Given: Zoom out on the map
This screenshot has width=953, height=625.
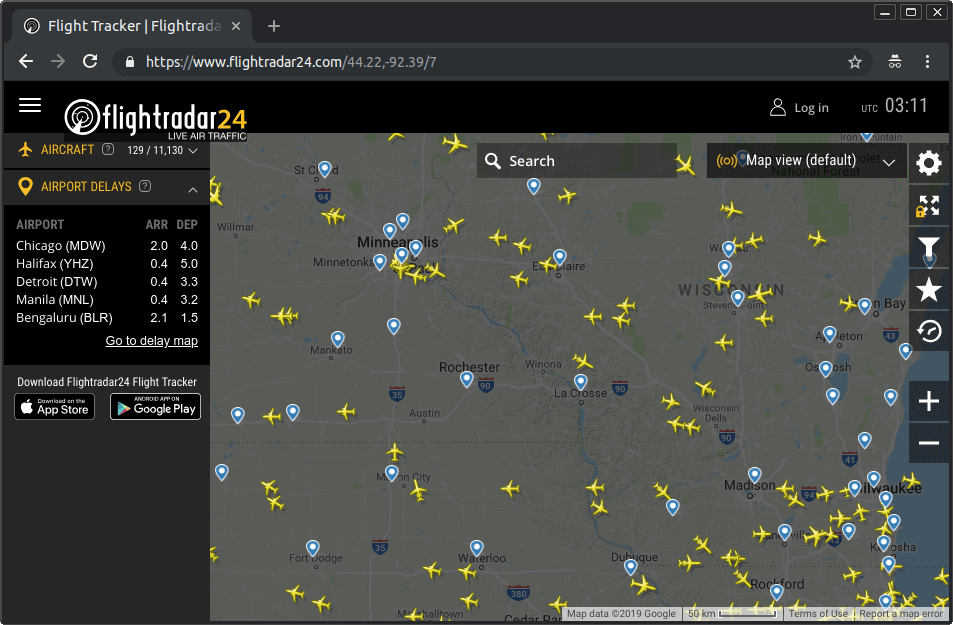Looking at the screenshot, I should pos(929,443).
